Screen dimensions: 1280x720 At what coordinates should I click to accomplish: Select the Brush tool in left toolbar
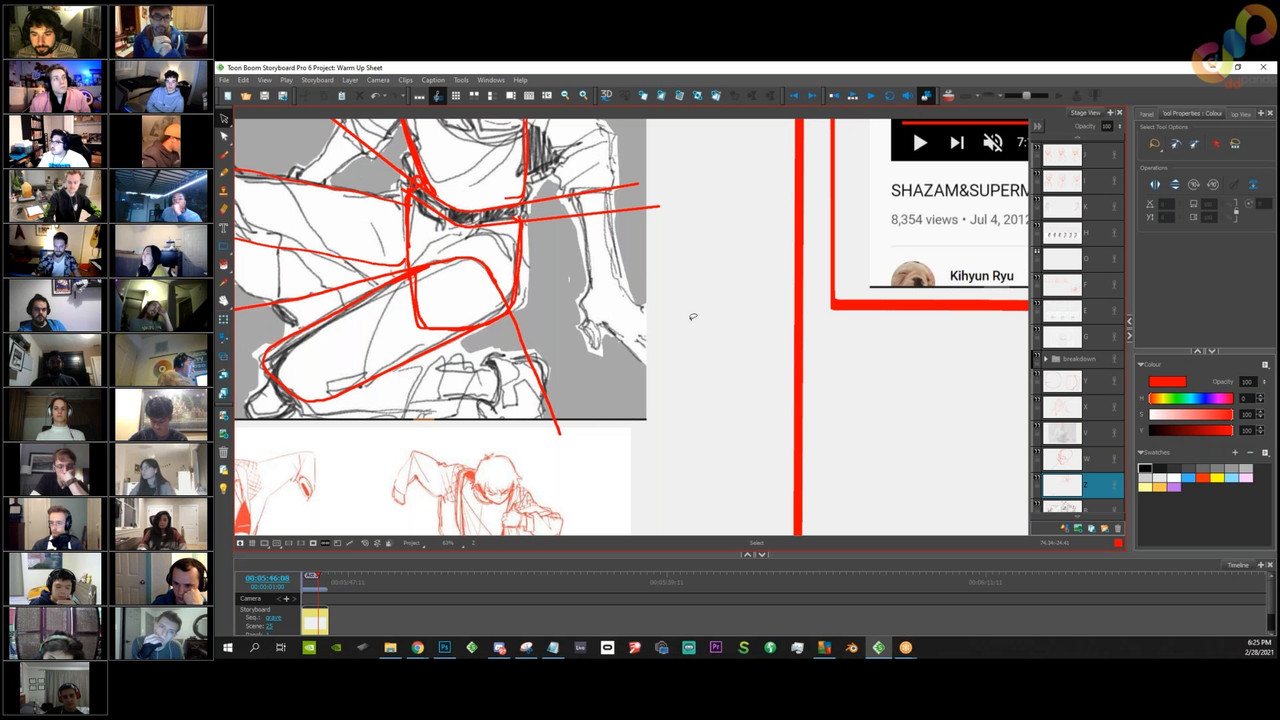point(224,155)
